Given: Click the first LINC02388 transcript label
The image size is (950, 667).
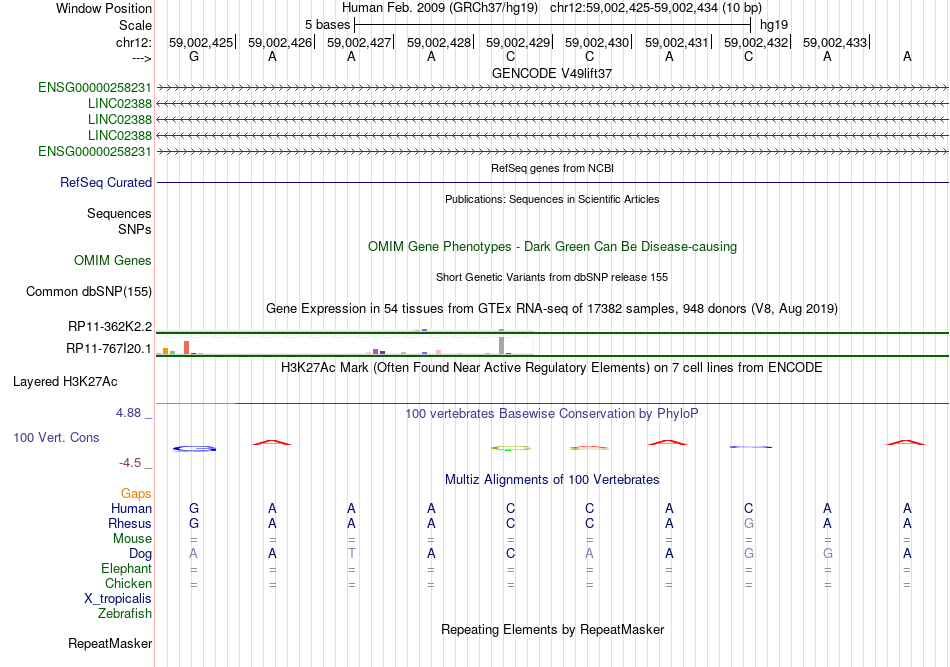Looking at the screenshot, I should click(119, 103).
